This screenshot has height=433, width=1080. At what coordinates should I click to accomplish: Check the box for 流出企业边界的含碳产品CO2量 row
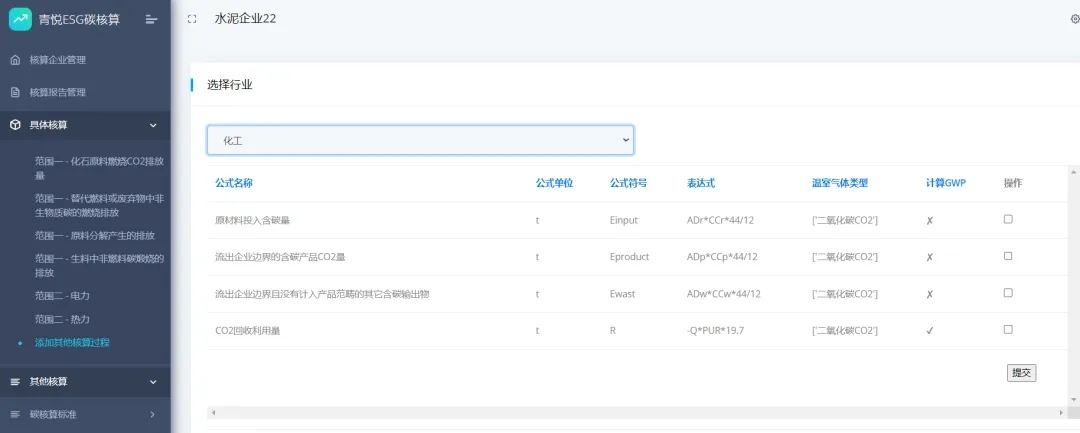1008,256
